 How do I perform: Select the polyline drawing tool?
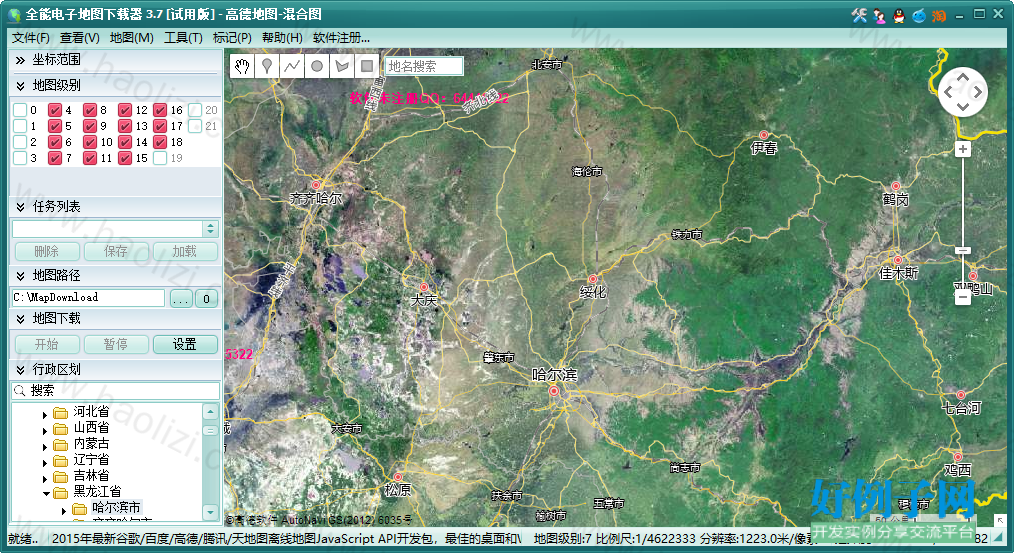(x=292, y=66)
